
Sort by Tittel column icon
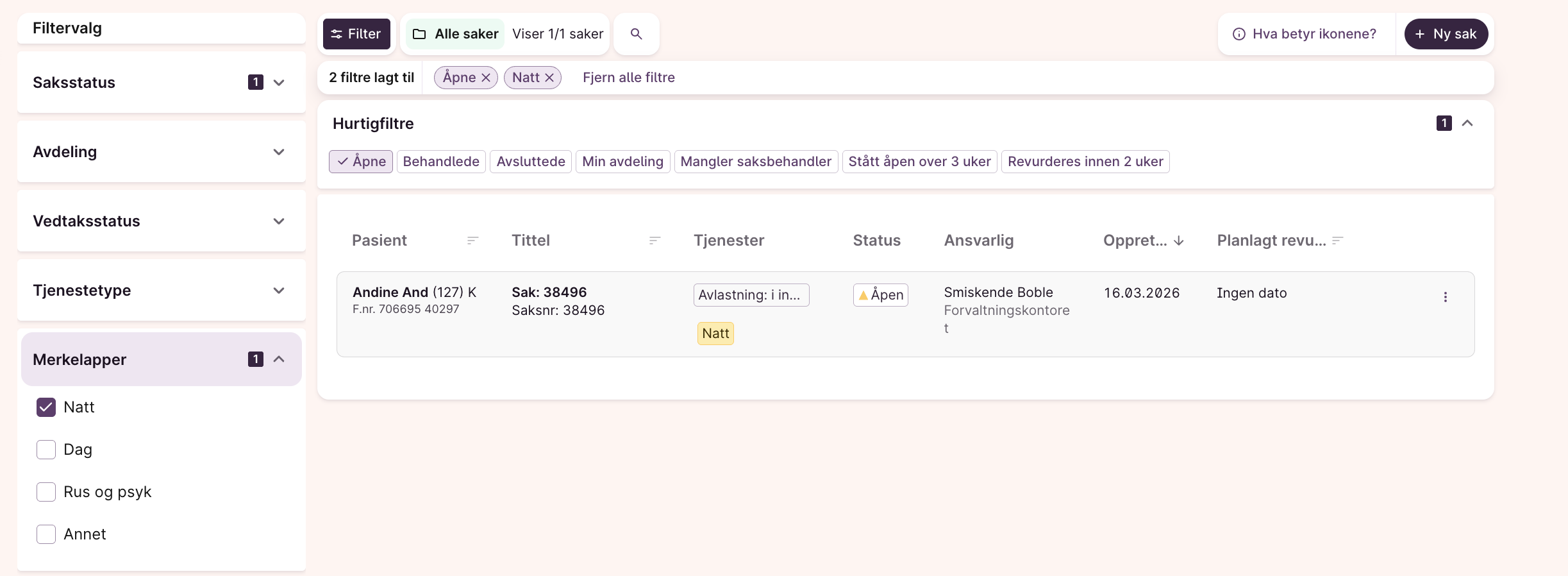(x=655, y=241)
